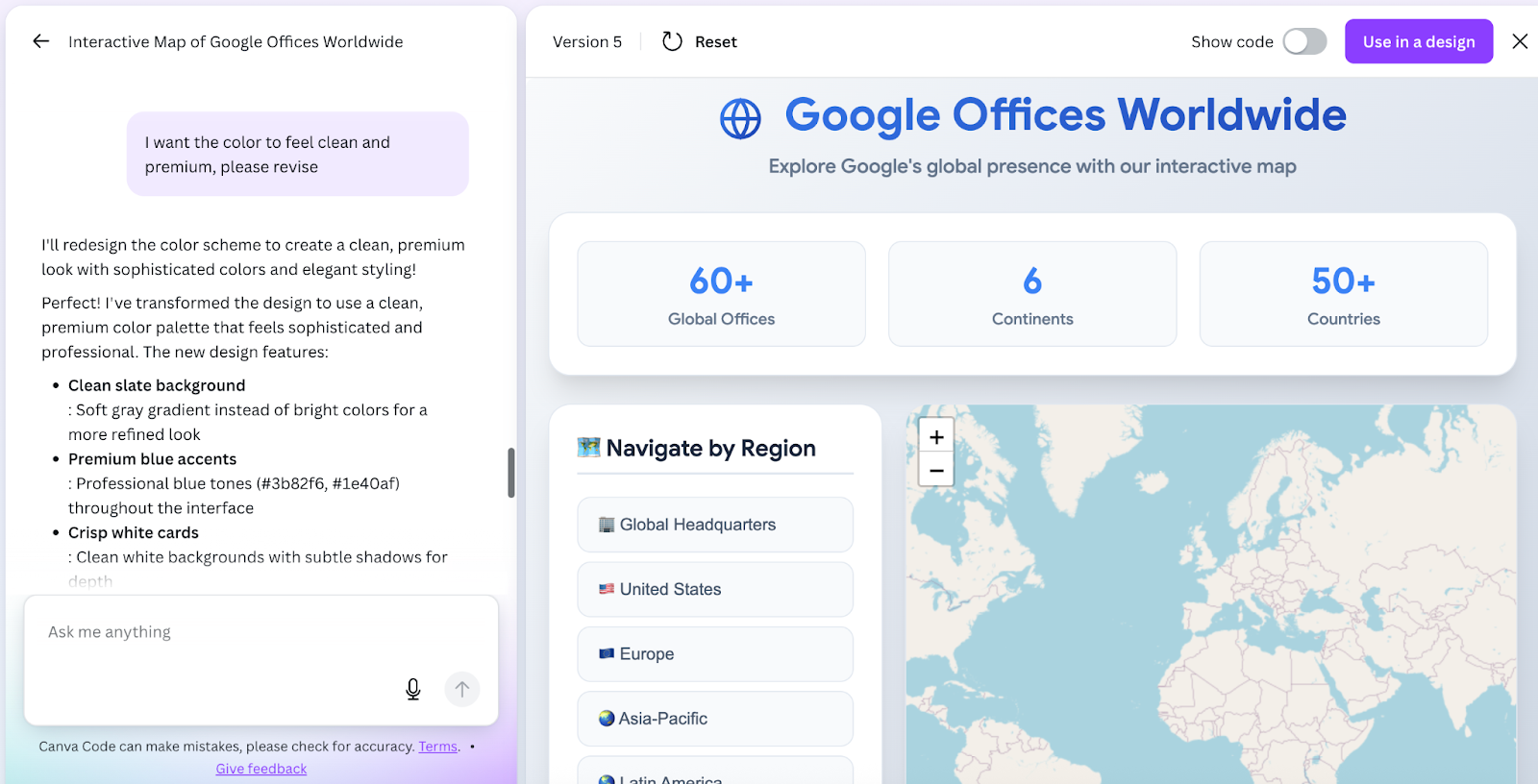This screenshot has width=1538, height=784.
Task: Select Global Headquarters region
Action: pos(715,525)
